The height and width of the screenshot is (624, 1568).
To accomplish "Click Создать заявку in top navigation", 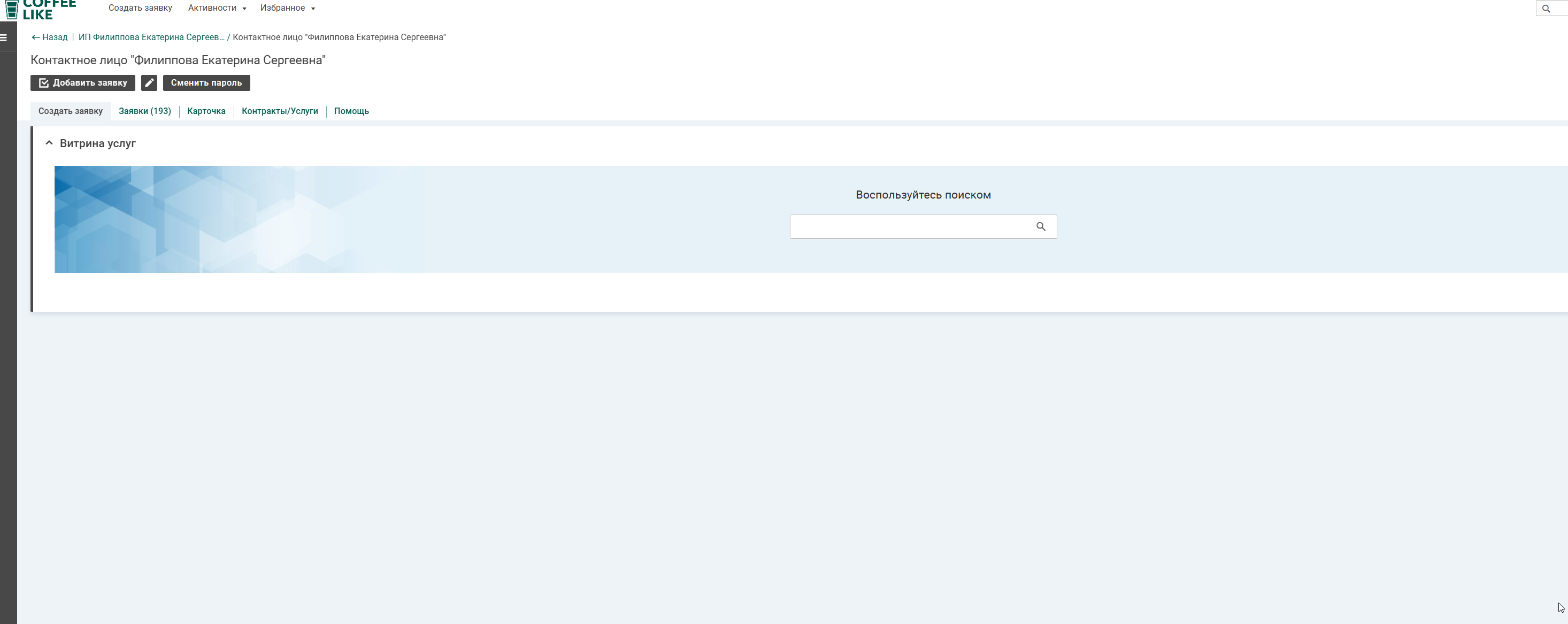I will 140,8.
